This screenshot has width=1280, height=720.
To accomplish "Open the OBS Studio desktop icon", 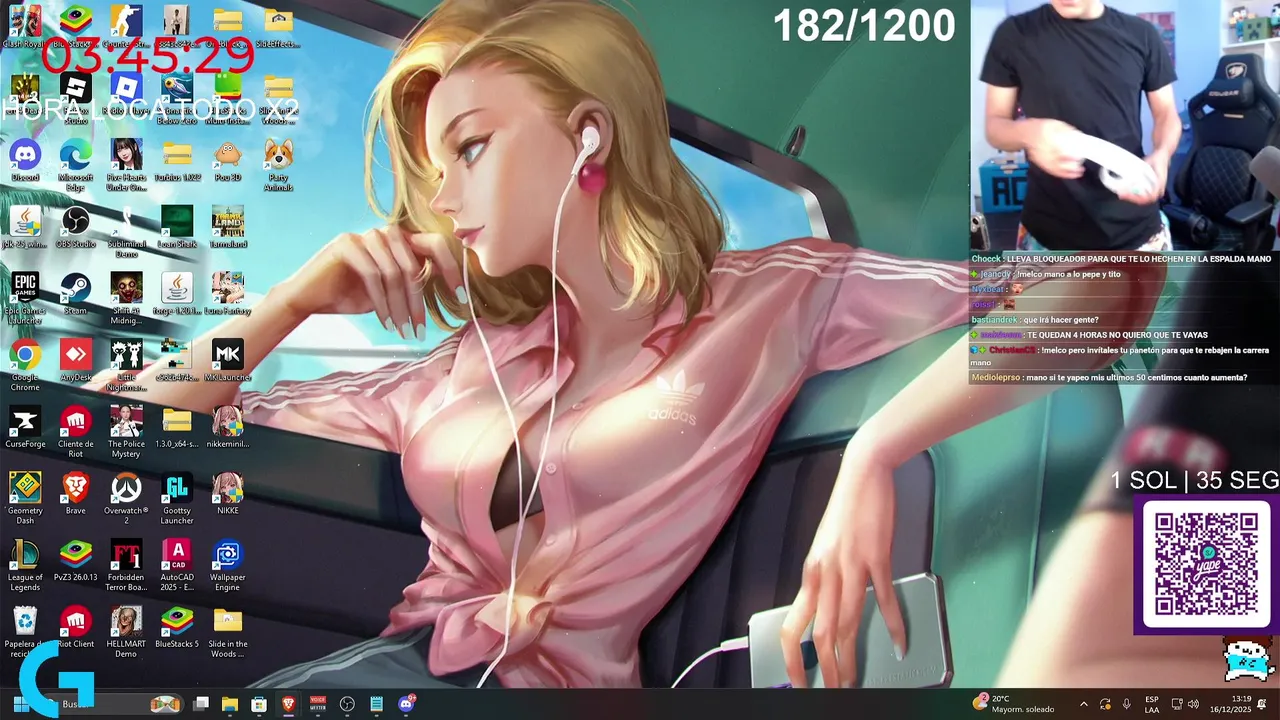I will (75, 227).
